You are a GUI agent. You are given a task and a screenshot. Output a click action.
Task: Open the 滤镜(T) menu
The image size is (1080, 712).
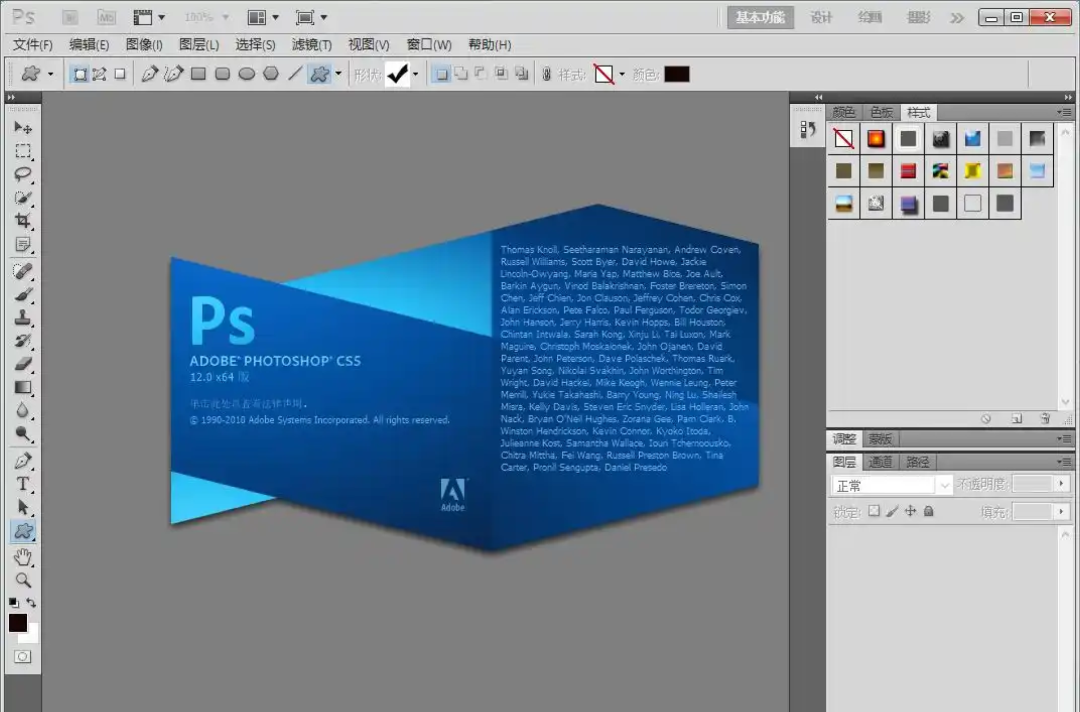(x=311, y=45)
